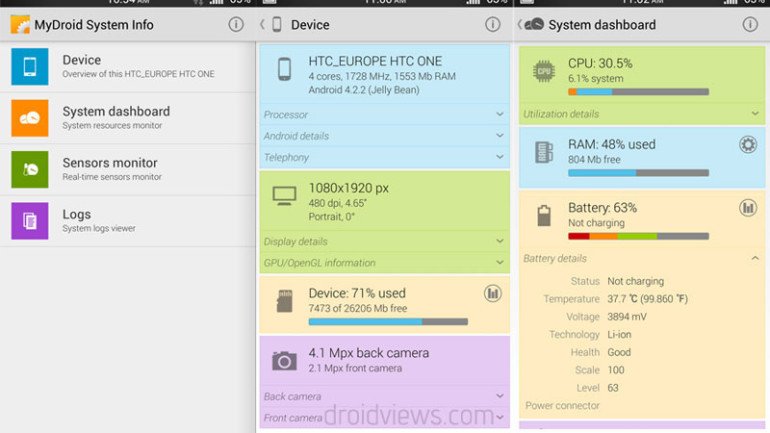Tap the device storage usage bar

(x=388, y=322)
